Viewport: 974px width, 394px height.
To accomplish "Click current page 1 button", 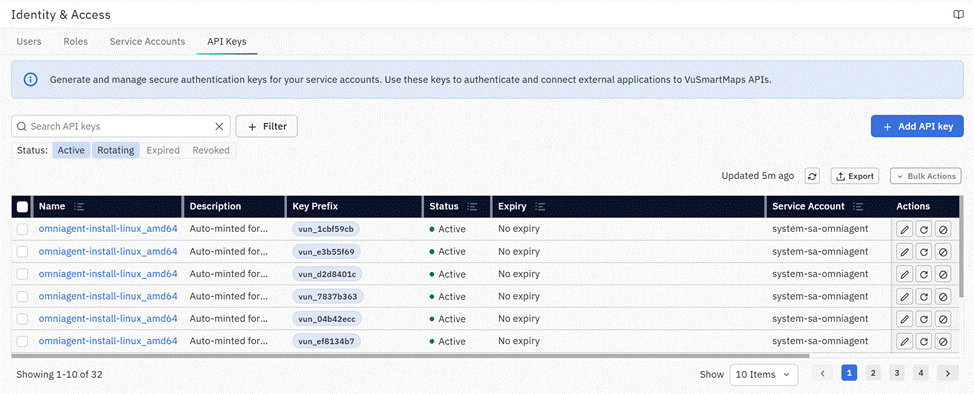I will tap(849, 373).
